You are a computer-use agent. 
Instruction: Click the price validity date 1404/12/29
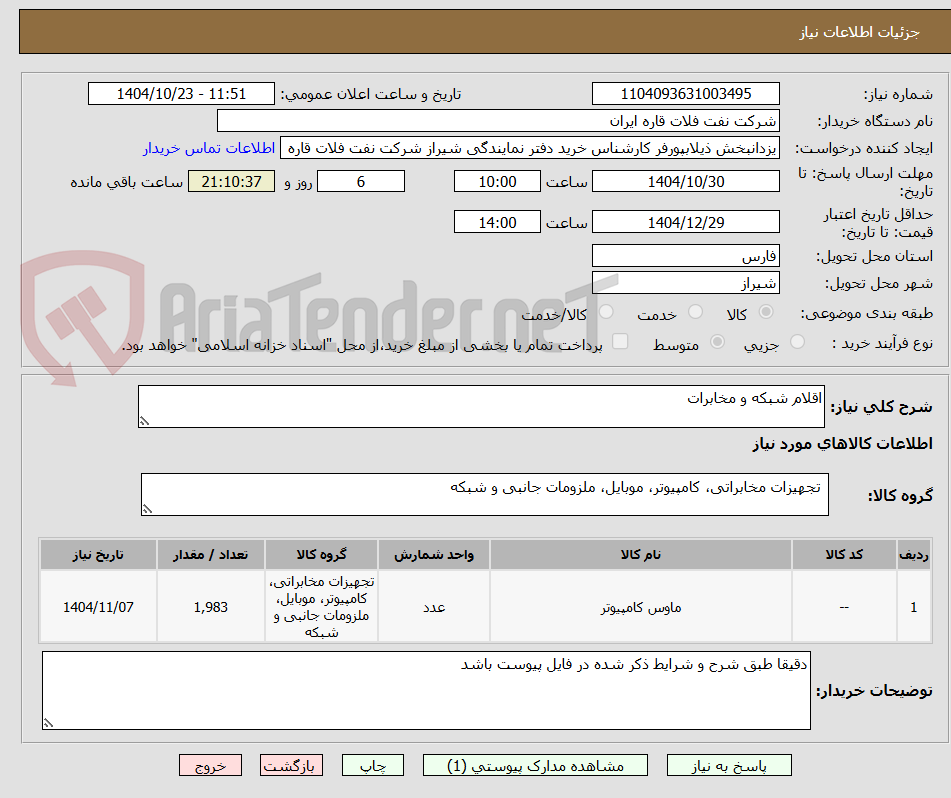point(685,222)
